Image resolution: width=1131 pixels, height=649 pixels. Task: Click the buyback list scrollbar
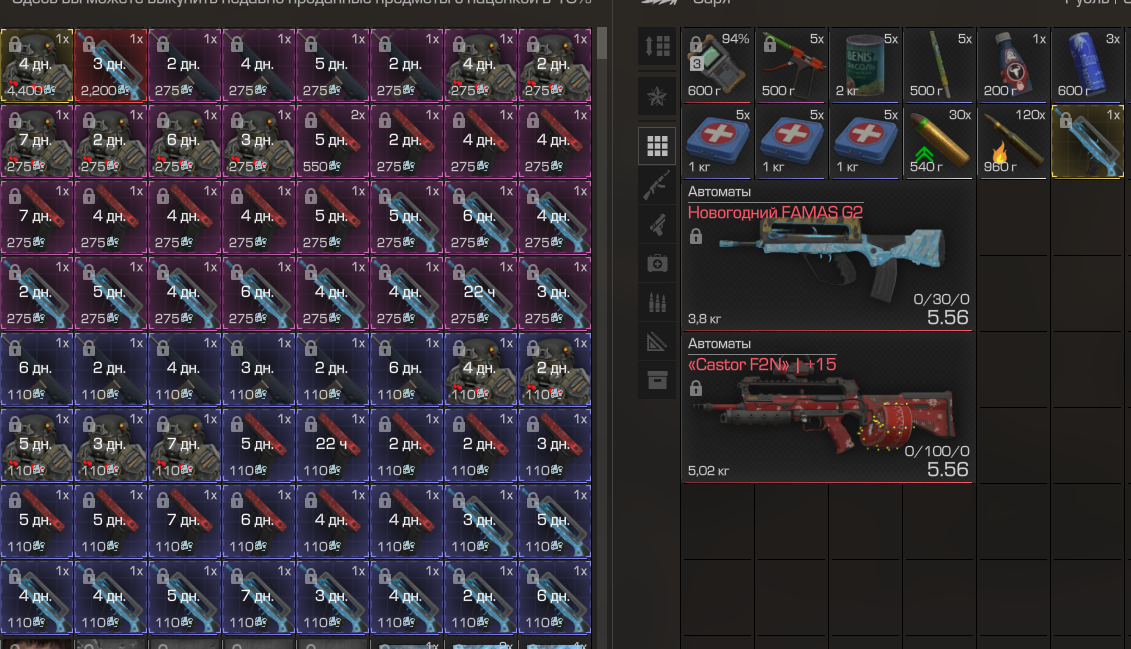602,44
